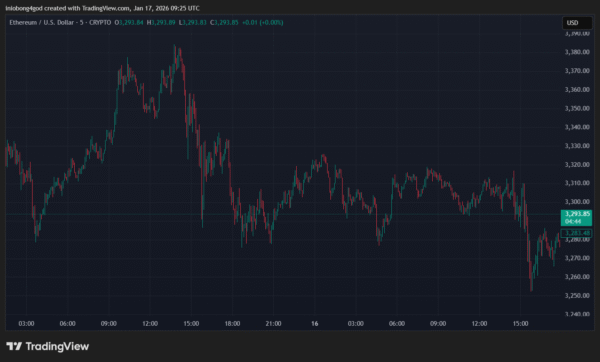Click the 18:00 time axis label
Screen dimensions: 600x362
232,324
